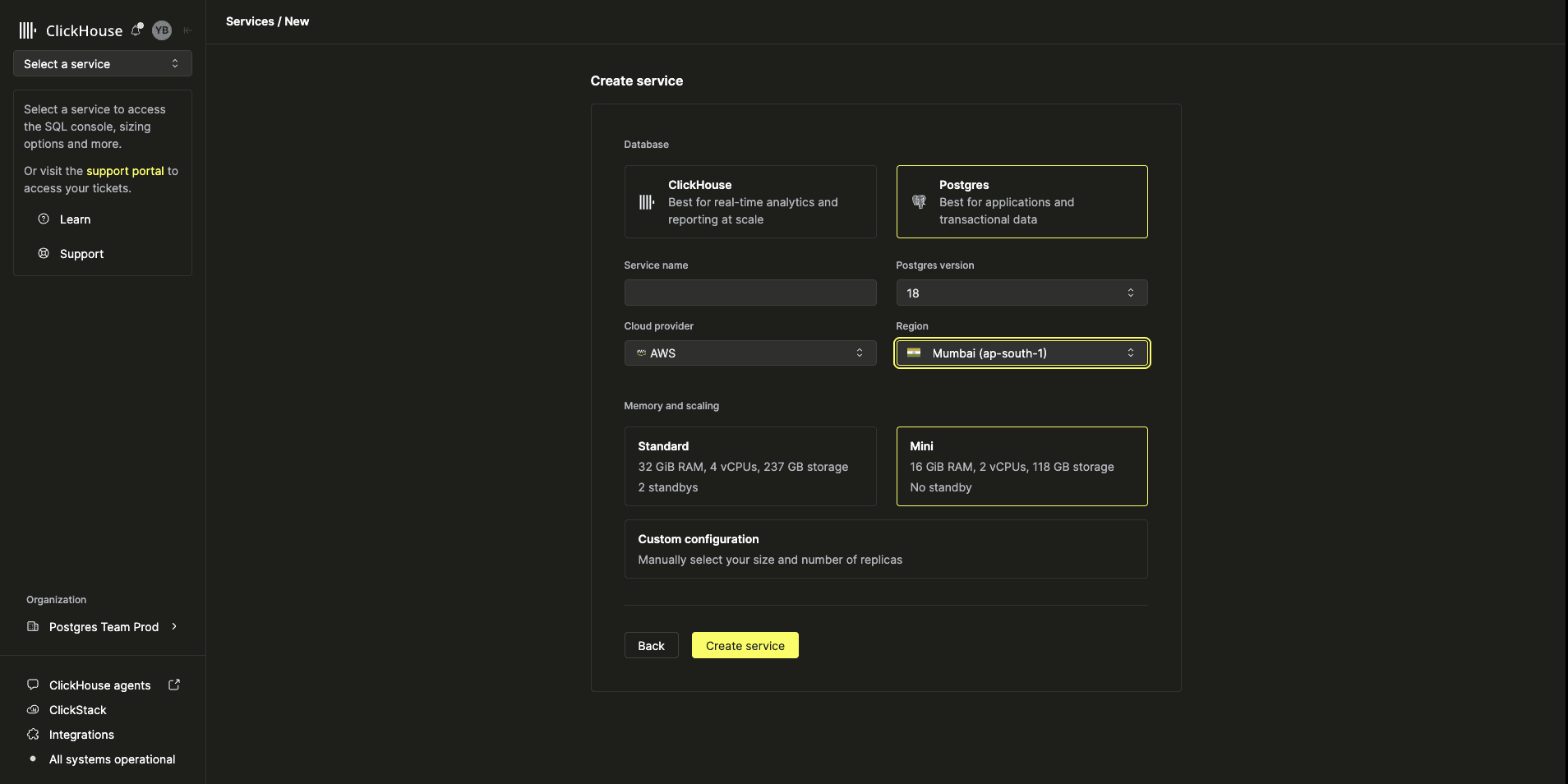This screenshot has height=784, width=1568.
Task: Click the Integrations puzzle icon
Action: click(33, 734)
